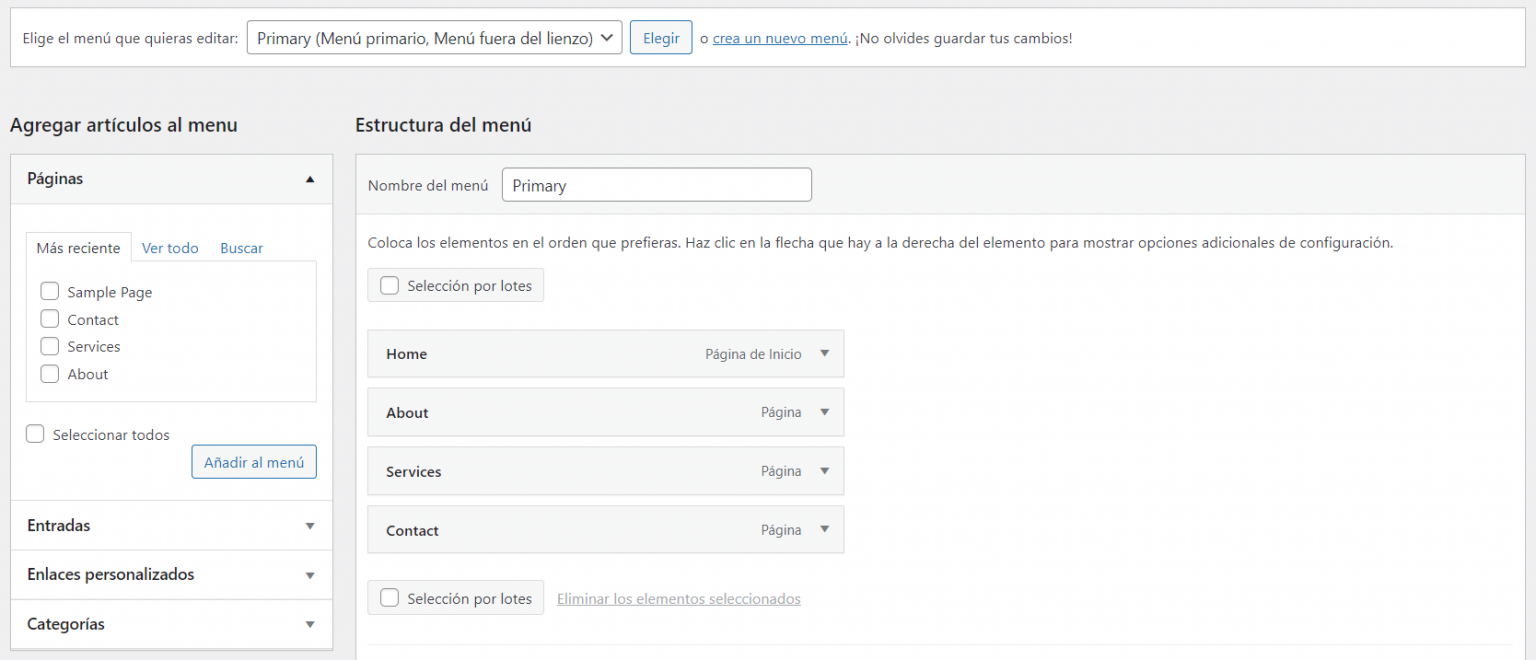Open the menu selection dropdown
This screenshot has height=660, width=1536.
tap(434, 36)
